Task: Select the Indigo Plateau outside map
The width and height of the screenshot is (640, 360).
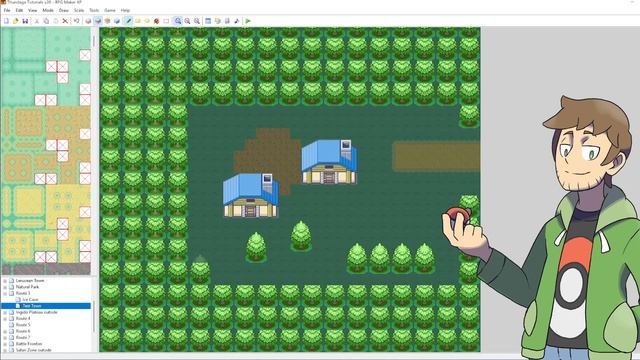Action: tap(37, 312)
